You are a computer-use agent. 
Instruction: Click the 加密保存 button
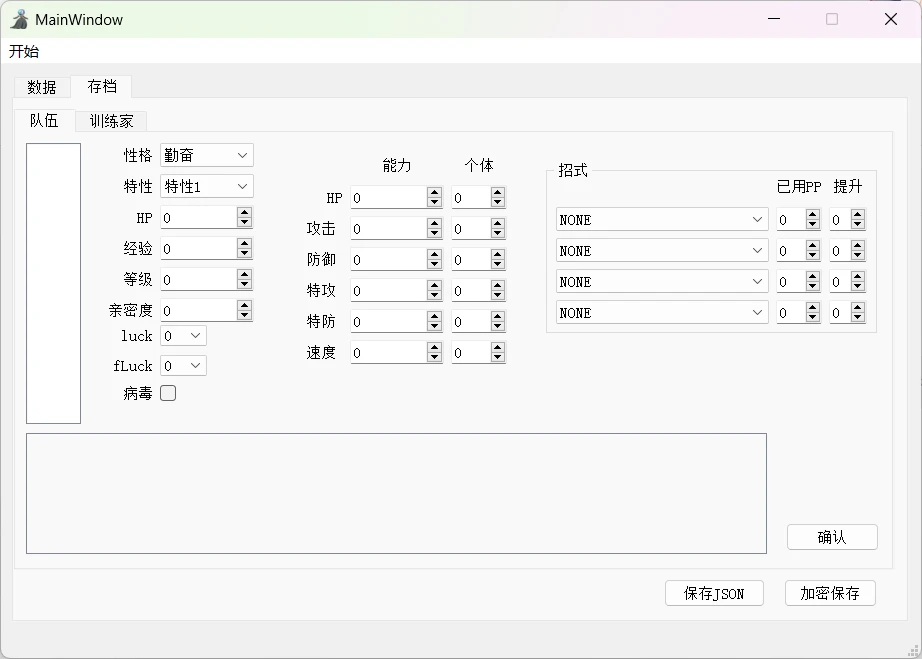click(830, 593)
